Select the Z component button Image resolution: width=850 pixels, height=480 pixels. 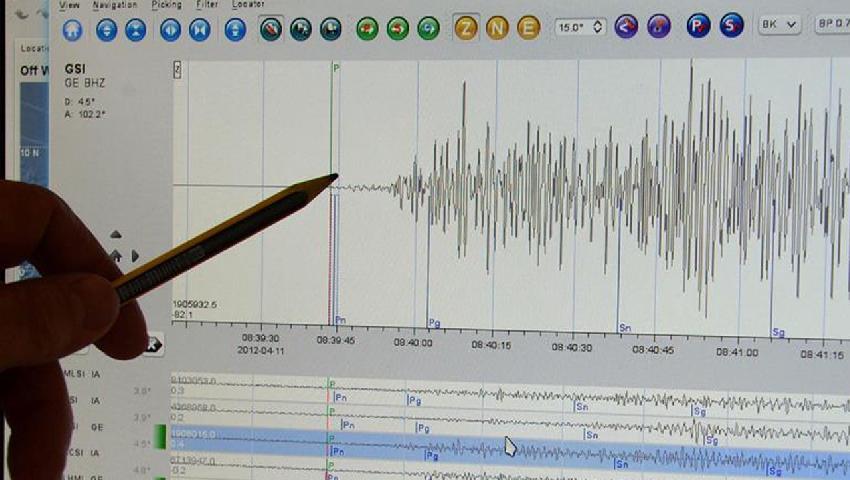click(x=465, y=28)
